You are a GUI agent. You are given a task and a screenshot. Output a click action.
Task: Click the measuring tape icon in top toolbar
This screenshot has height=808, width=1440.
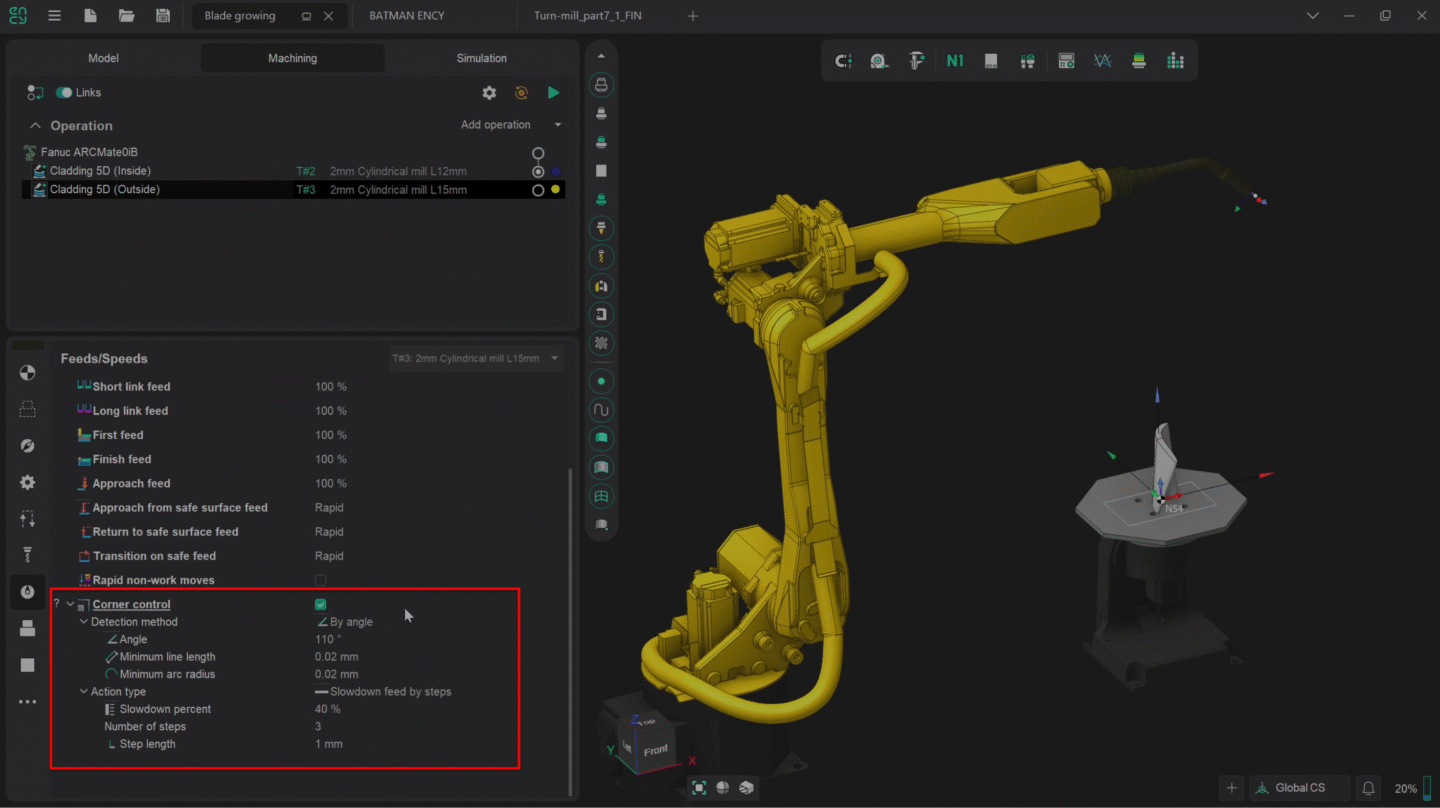[x=879, y=60]
